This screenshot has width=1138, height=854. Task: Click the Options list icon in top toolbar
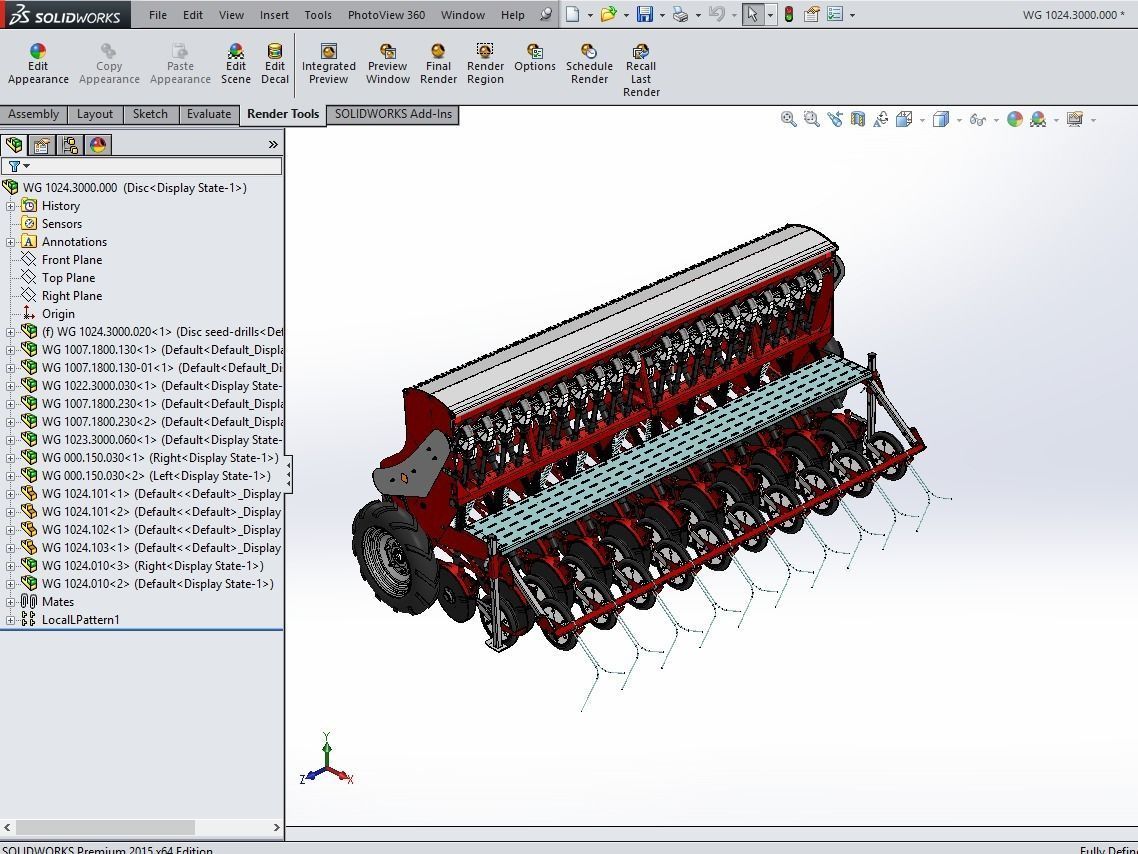(x=835, y=14)
